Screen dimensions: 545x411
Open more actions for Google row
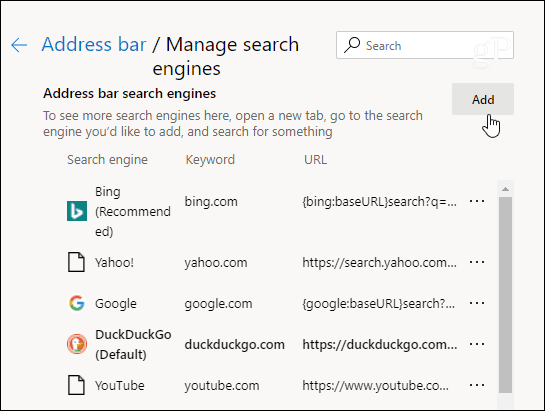[477, 303]
